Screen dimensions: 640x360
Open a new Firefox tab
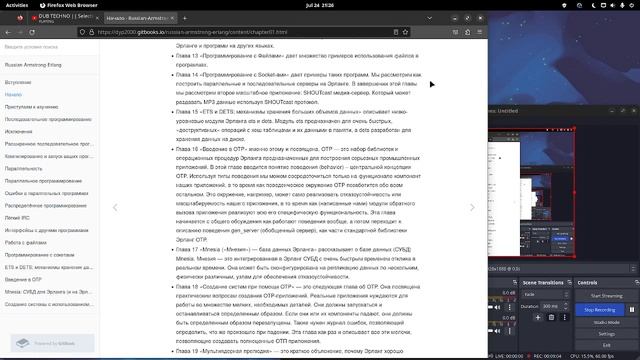point(185,18)
